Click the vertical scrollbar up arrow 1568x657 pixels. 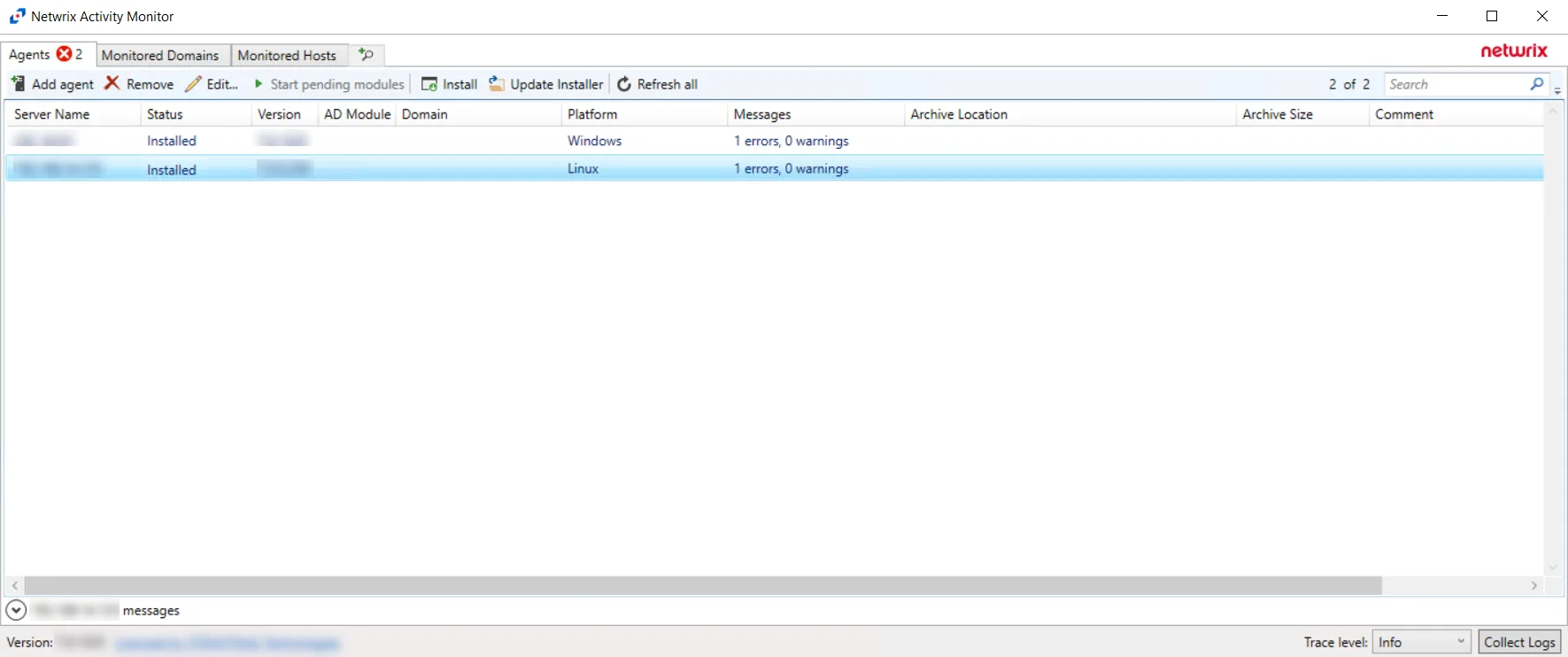[1552, 111]
